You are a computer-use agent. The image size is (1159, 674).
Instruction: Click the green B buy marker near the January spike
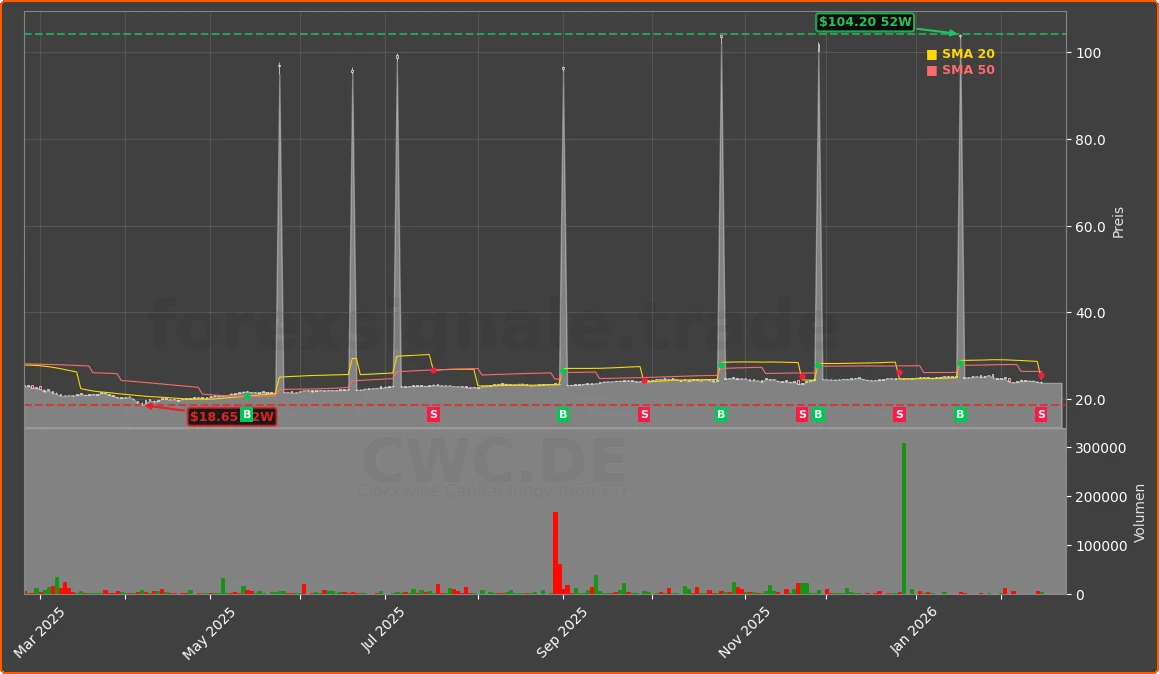[961, 413]
